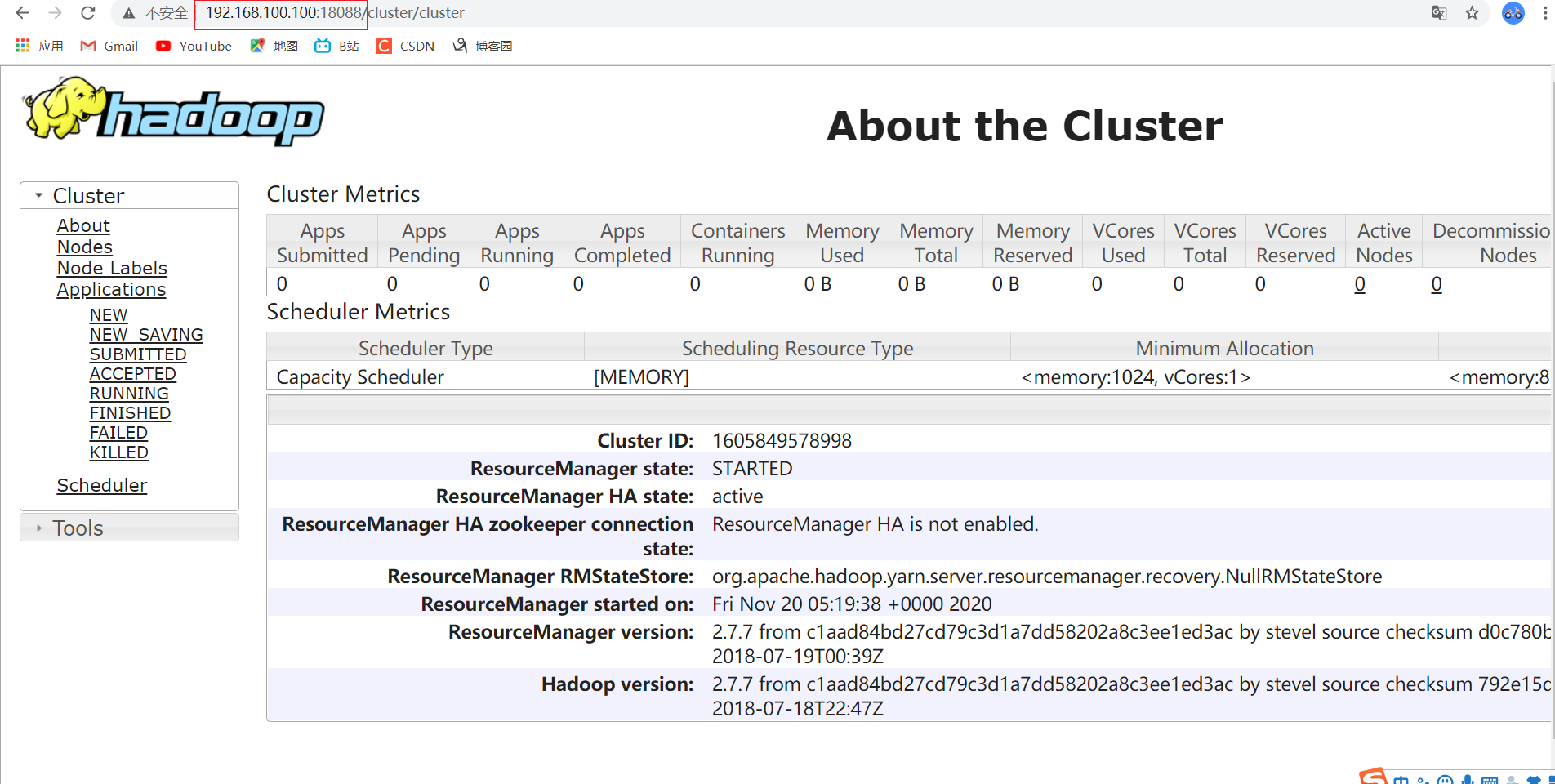Click the Minimum Allocation column header

pos(1225,348)
